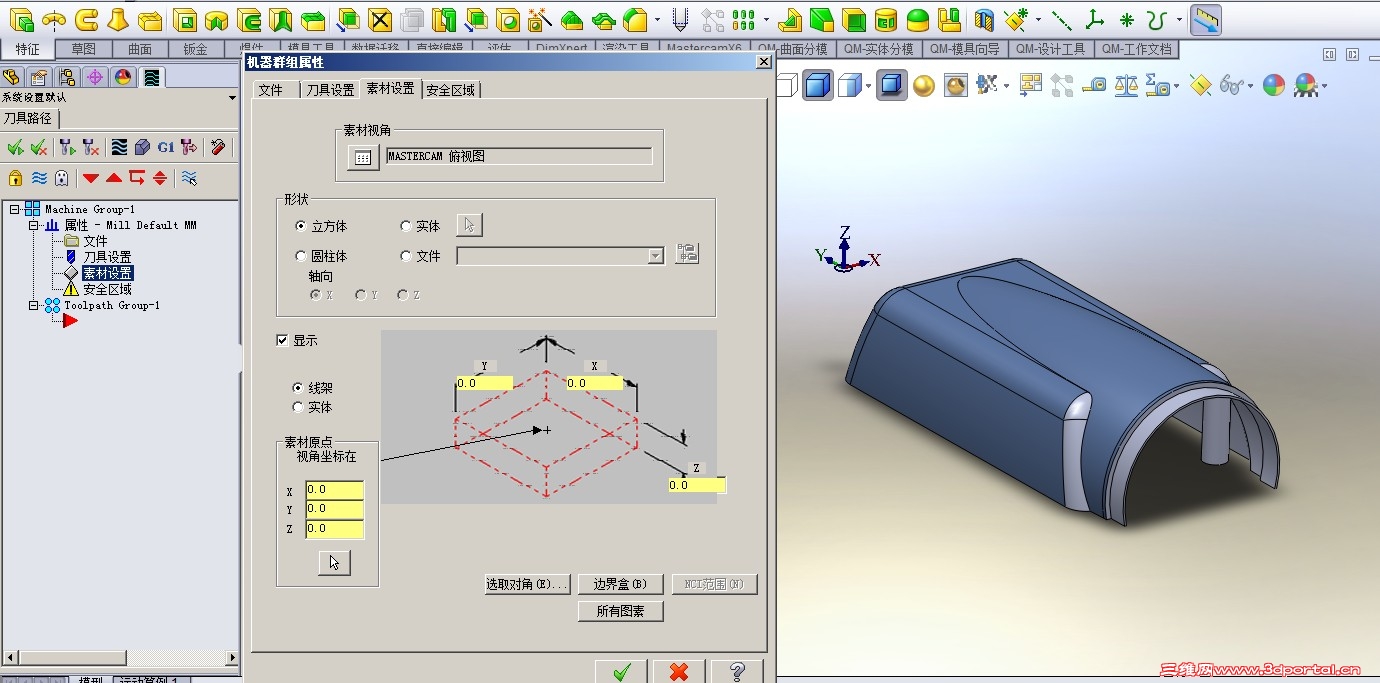This screenshot has width=1380, height=683.
Task: Open the reference geometry dropdown arrow
Action: click(x=1038, y=19)
